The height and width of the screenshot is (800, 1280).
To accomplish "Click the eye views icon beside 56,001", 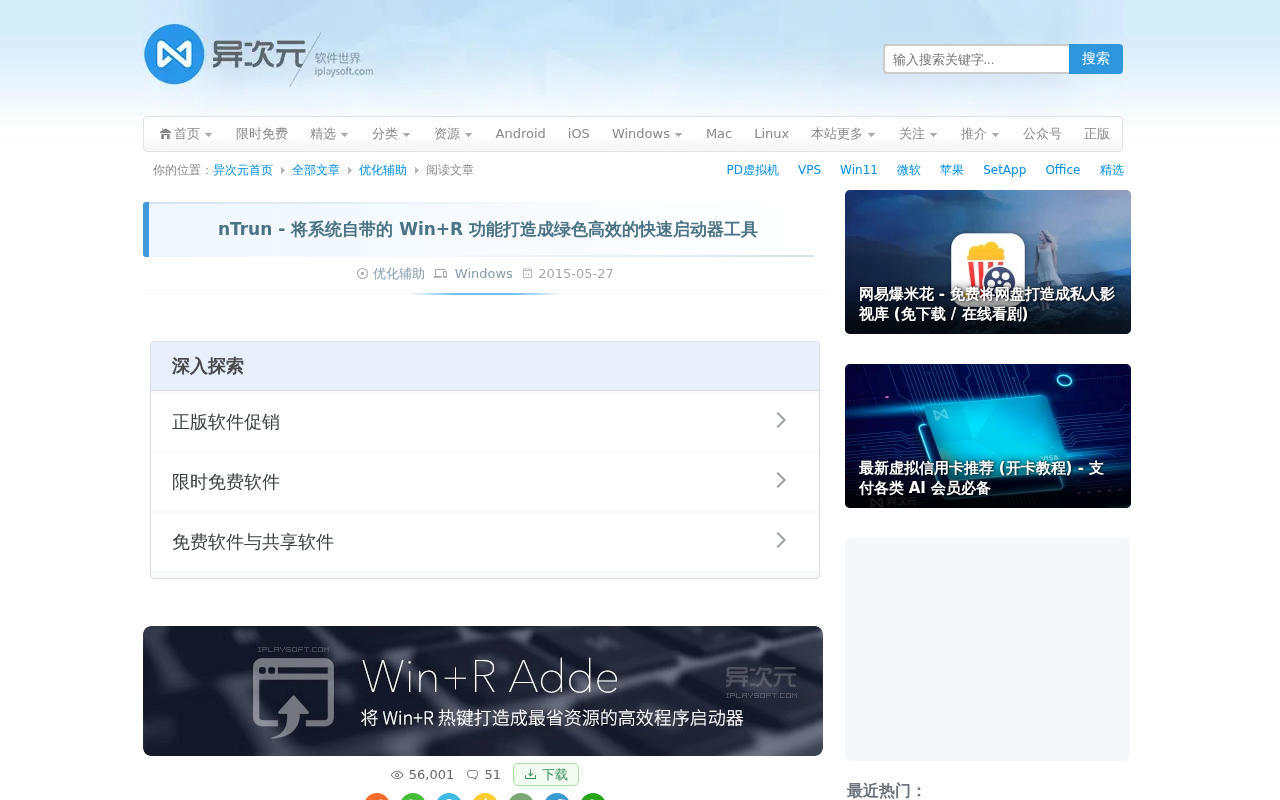I will tap(397, 775).
